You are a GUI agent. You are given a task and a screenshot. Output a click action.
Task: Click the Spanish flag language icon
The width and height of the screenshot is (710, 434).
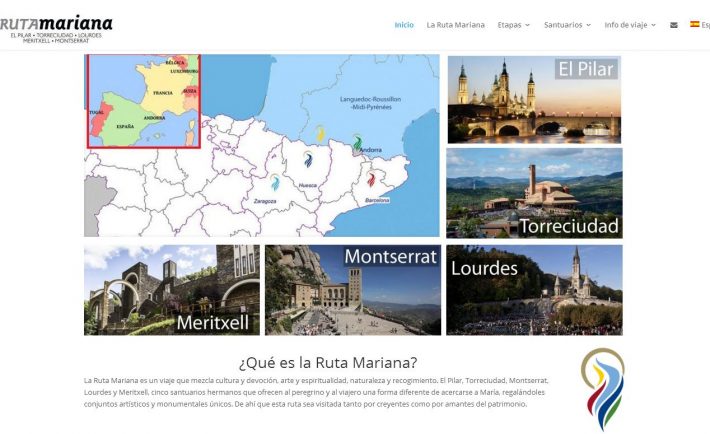tap(694, 25)
